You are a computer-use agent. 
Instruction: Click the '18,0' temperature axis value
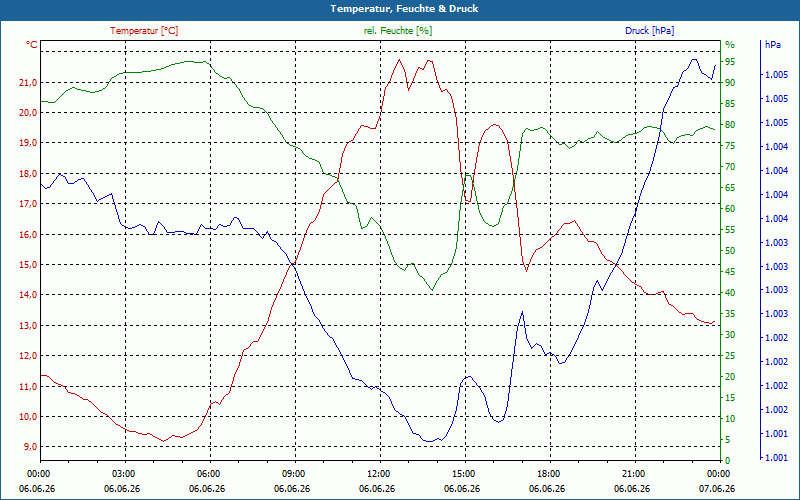click(x=28, y=173)
